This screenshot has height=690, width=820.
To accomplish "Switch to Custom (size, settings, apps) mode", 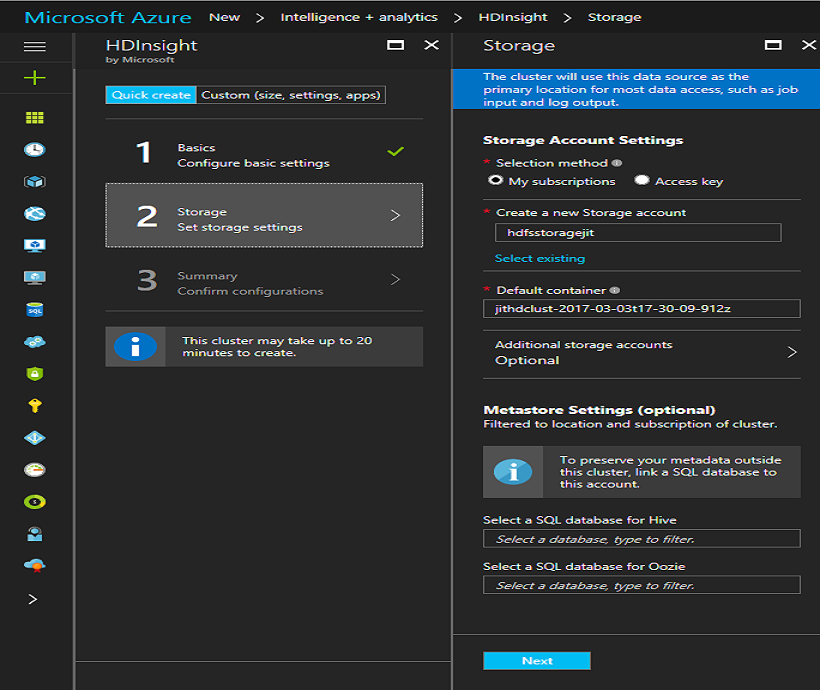I will [291, 95].
